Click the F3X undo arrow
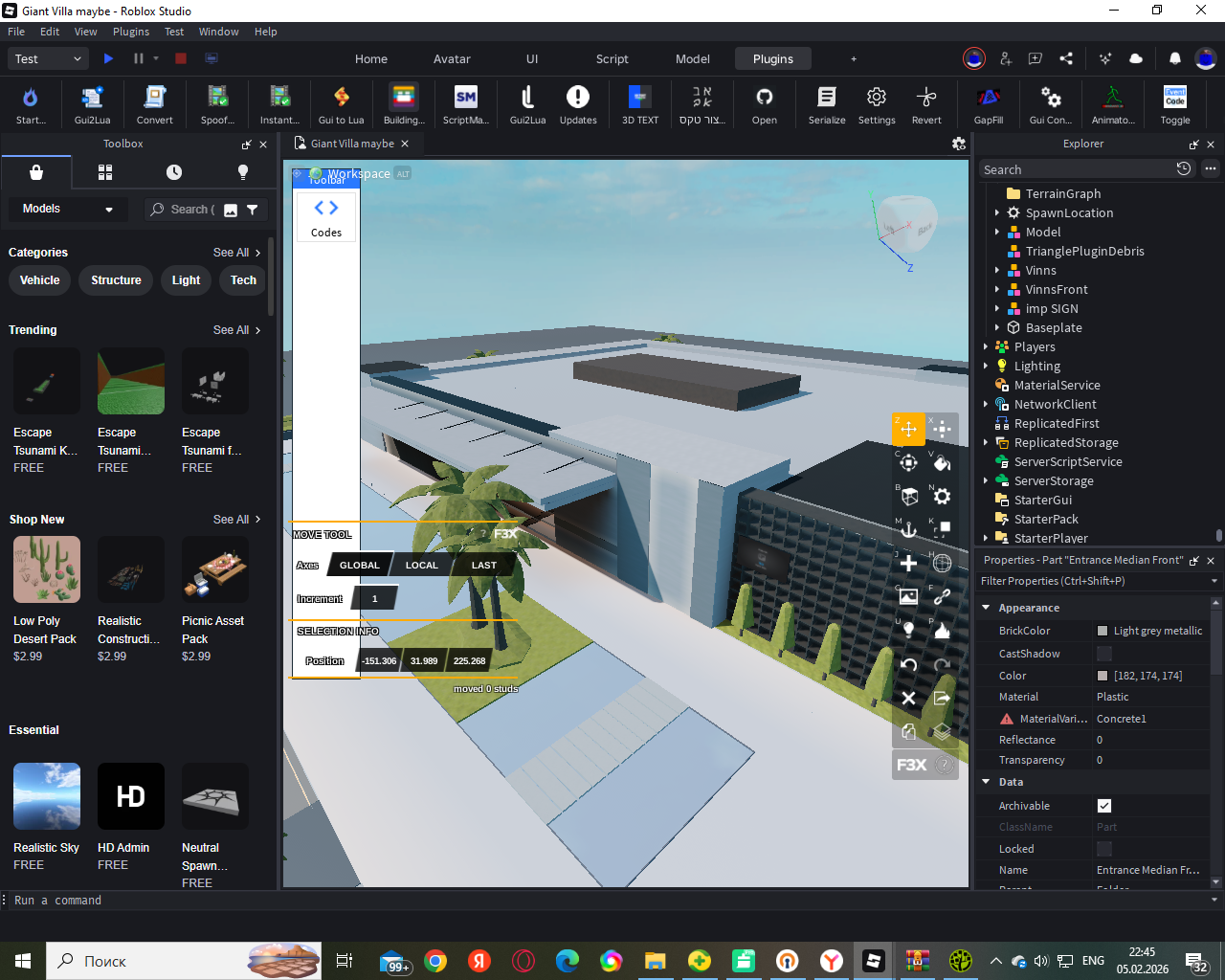This screenshot has width=1225, height=980. pyautogui.click(x=908, y=664)
